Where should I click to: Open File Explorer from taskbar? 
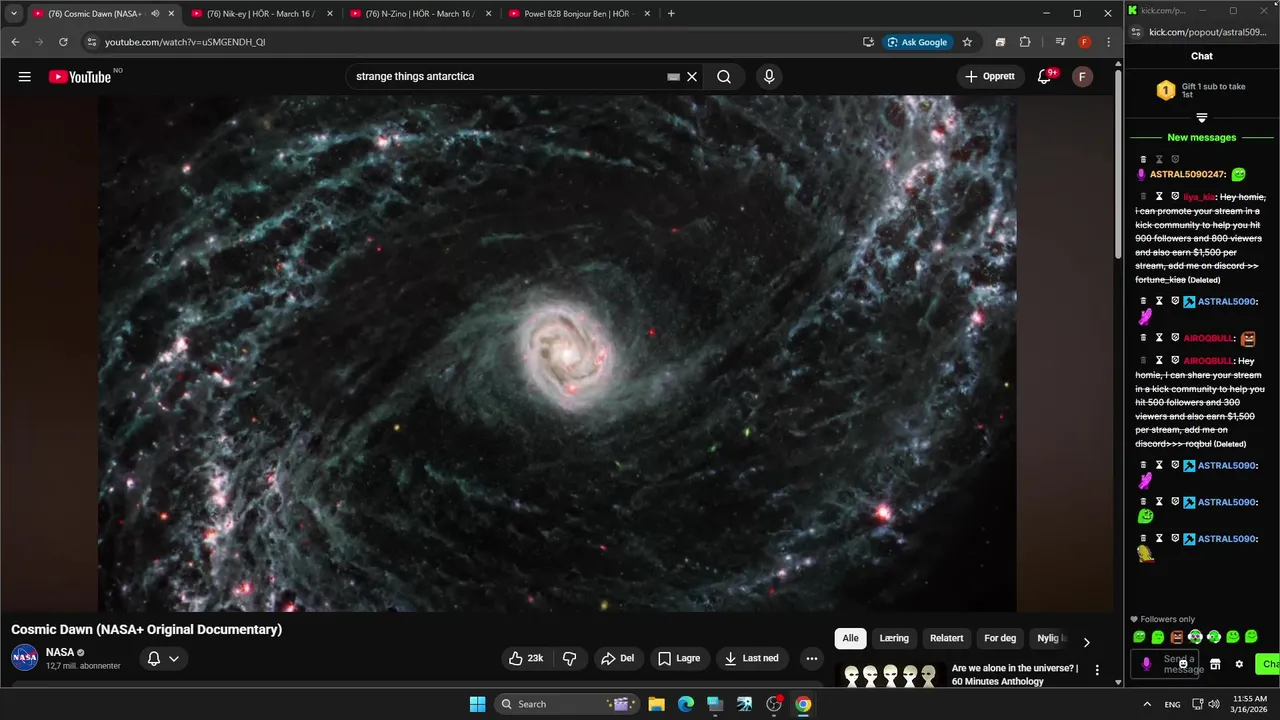(x=657, y=704)
